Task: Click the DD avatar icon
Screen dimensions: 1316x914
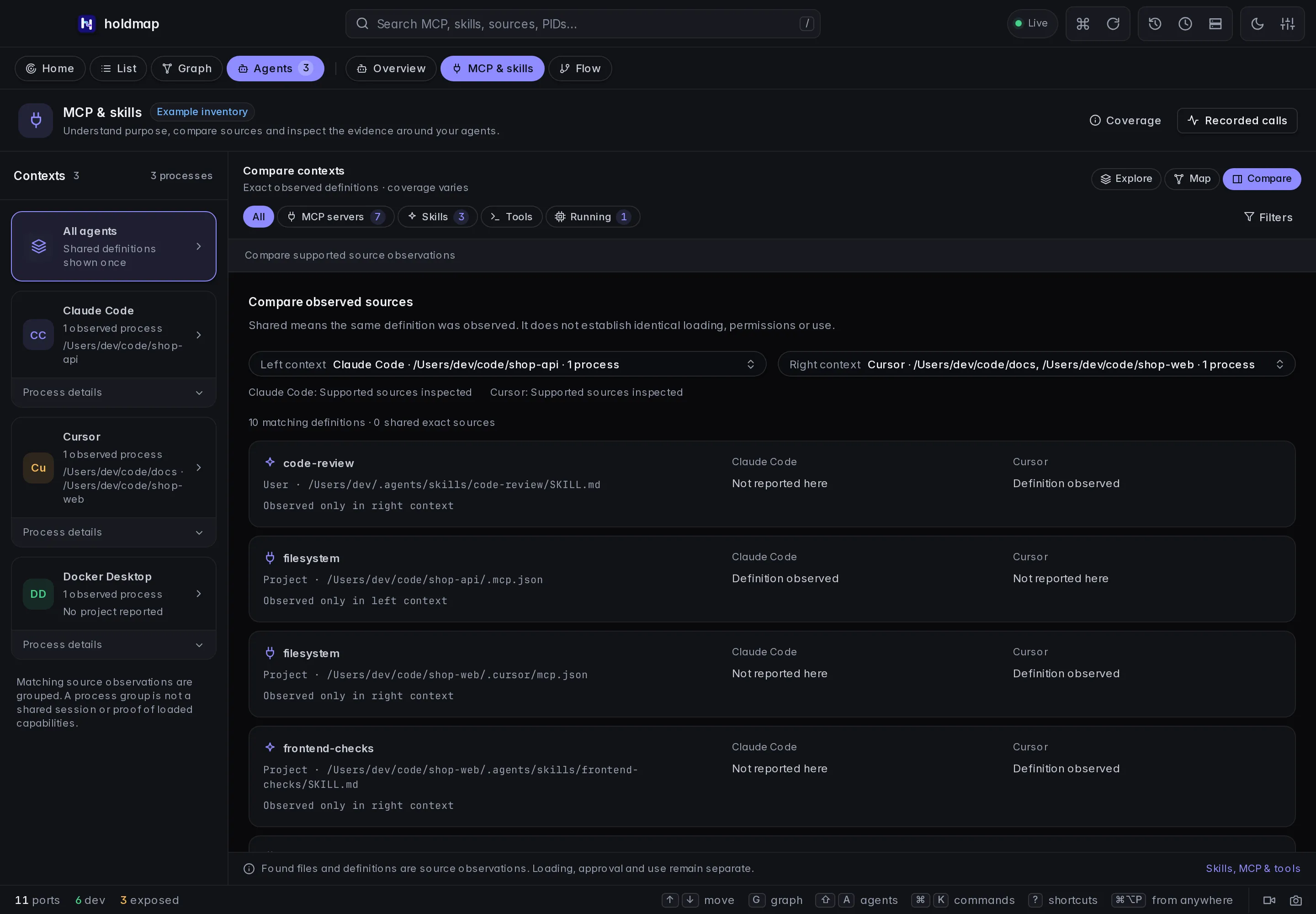Action: click(x=38, y=594)
